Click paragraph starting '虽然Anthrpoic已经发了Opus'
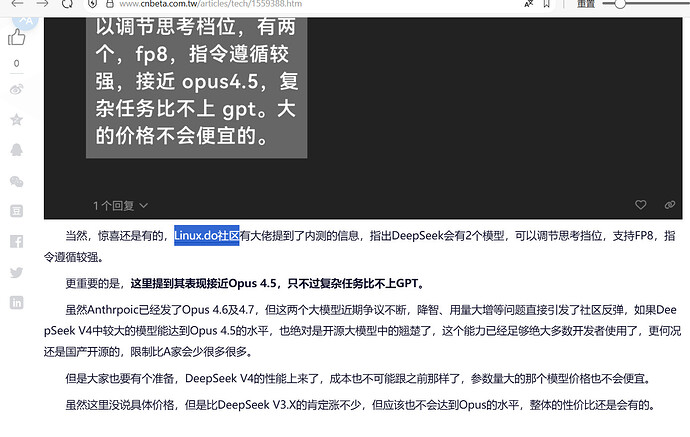 362,331
